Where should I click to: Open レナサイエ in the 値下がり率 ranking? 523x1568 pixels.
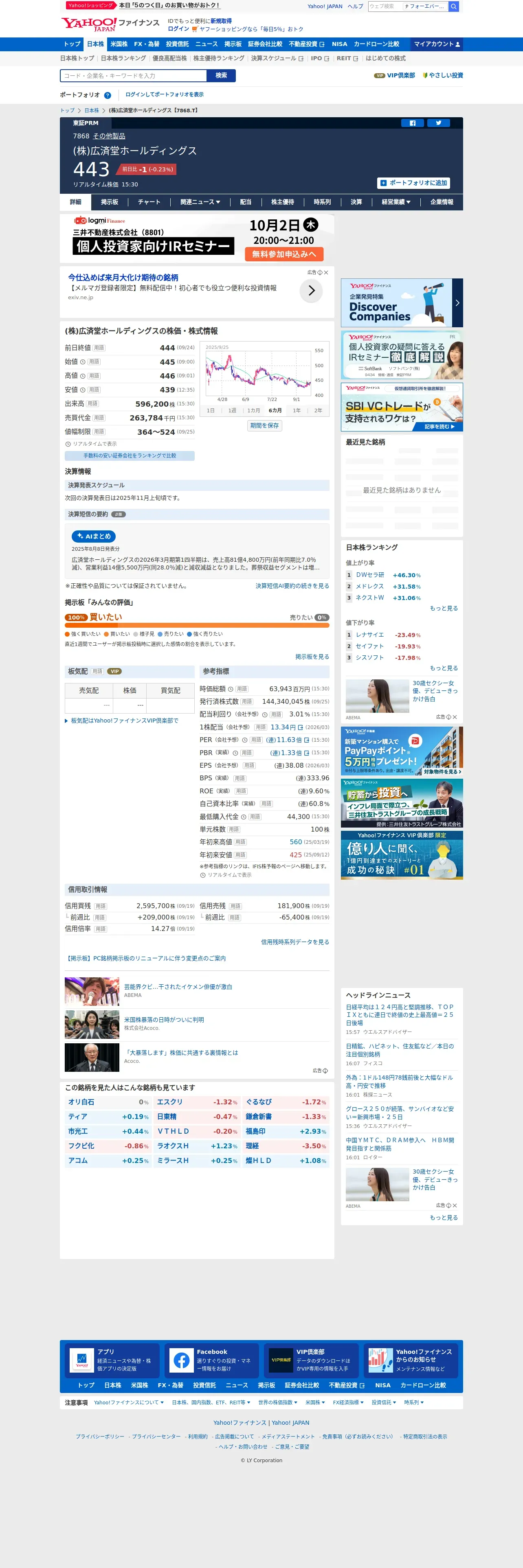click(370, 635)
